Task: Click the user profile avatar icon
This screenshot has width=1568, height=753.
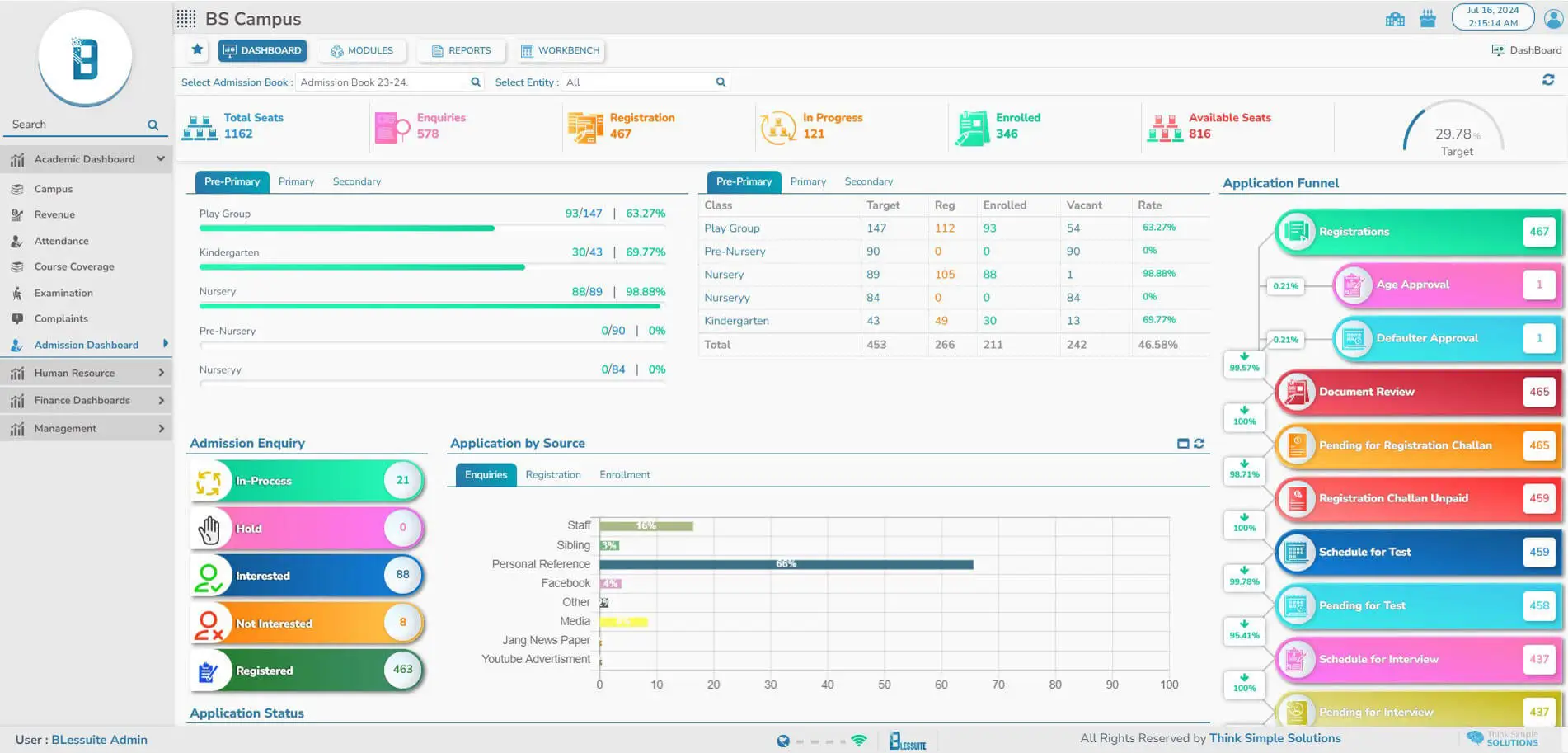Action: [x=1553, y=18]
